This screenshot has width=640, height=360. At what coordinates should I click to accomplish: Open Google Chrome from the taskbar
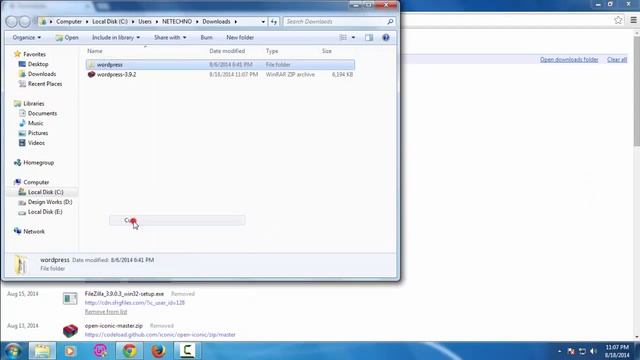click(x=129, y=351)
